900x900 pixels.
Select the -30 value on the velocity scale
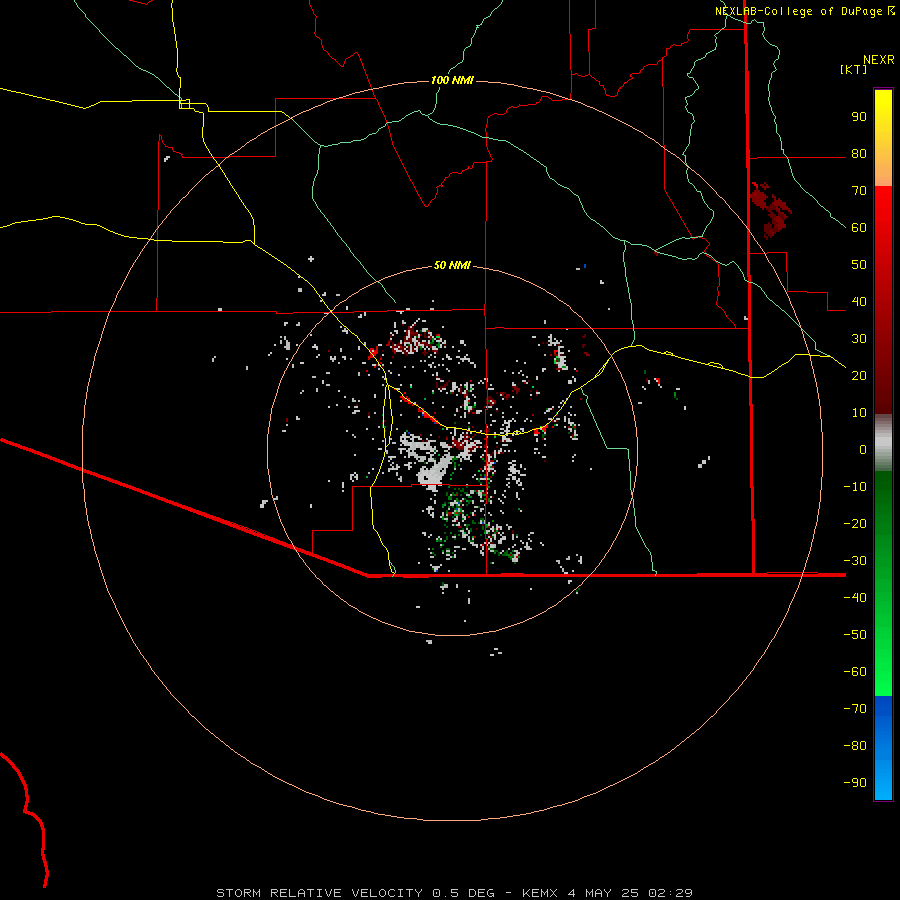(x=855, y=560)
